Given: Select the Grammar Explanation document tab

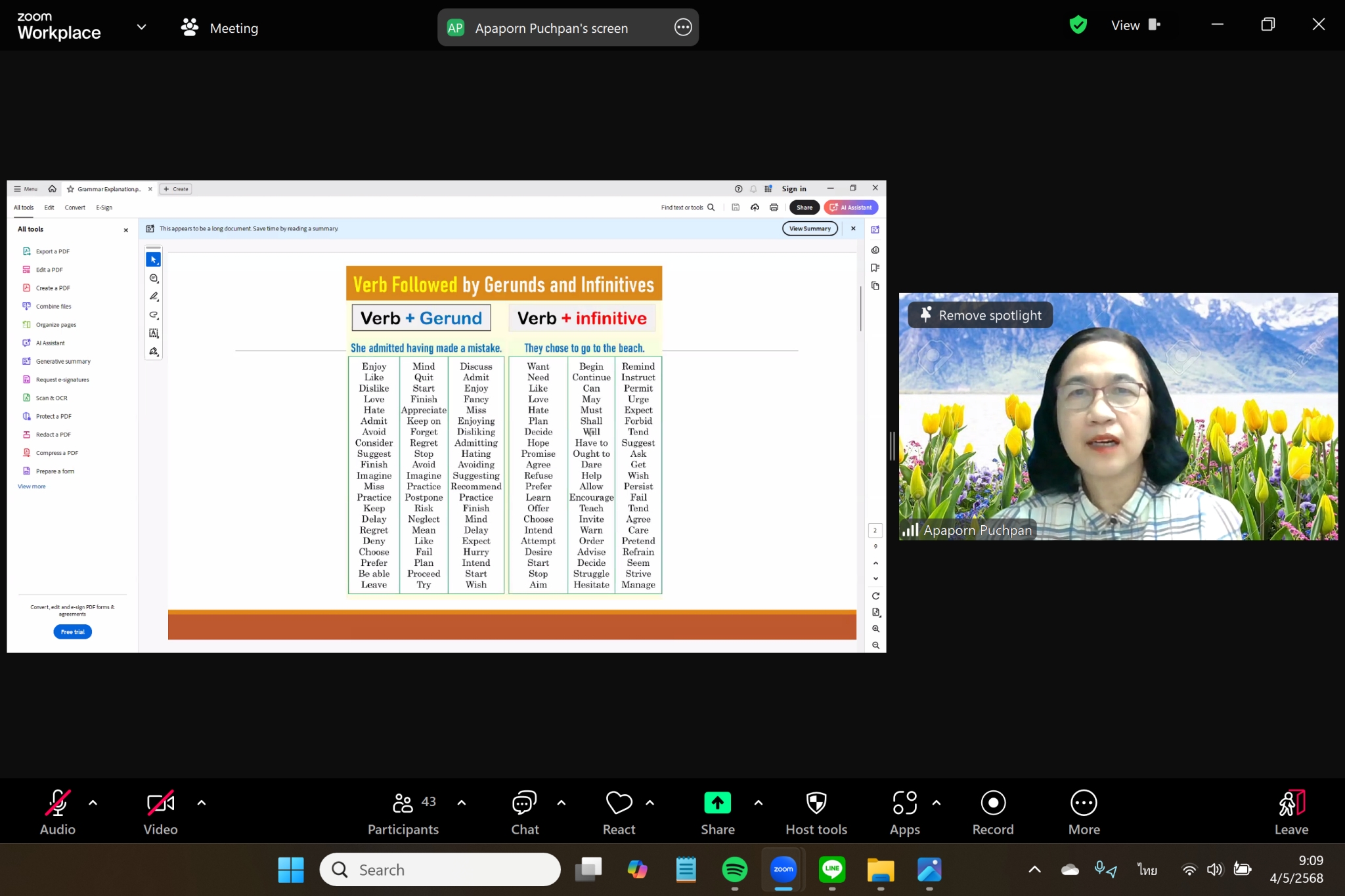Looking at the screenshot, I should tap(108, 189).
